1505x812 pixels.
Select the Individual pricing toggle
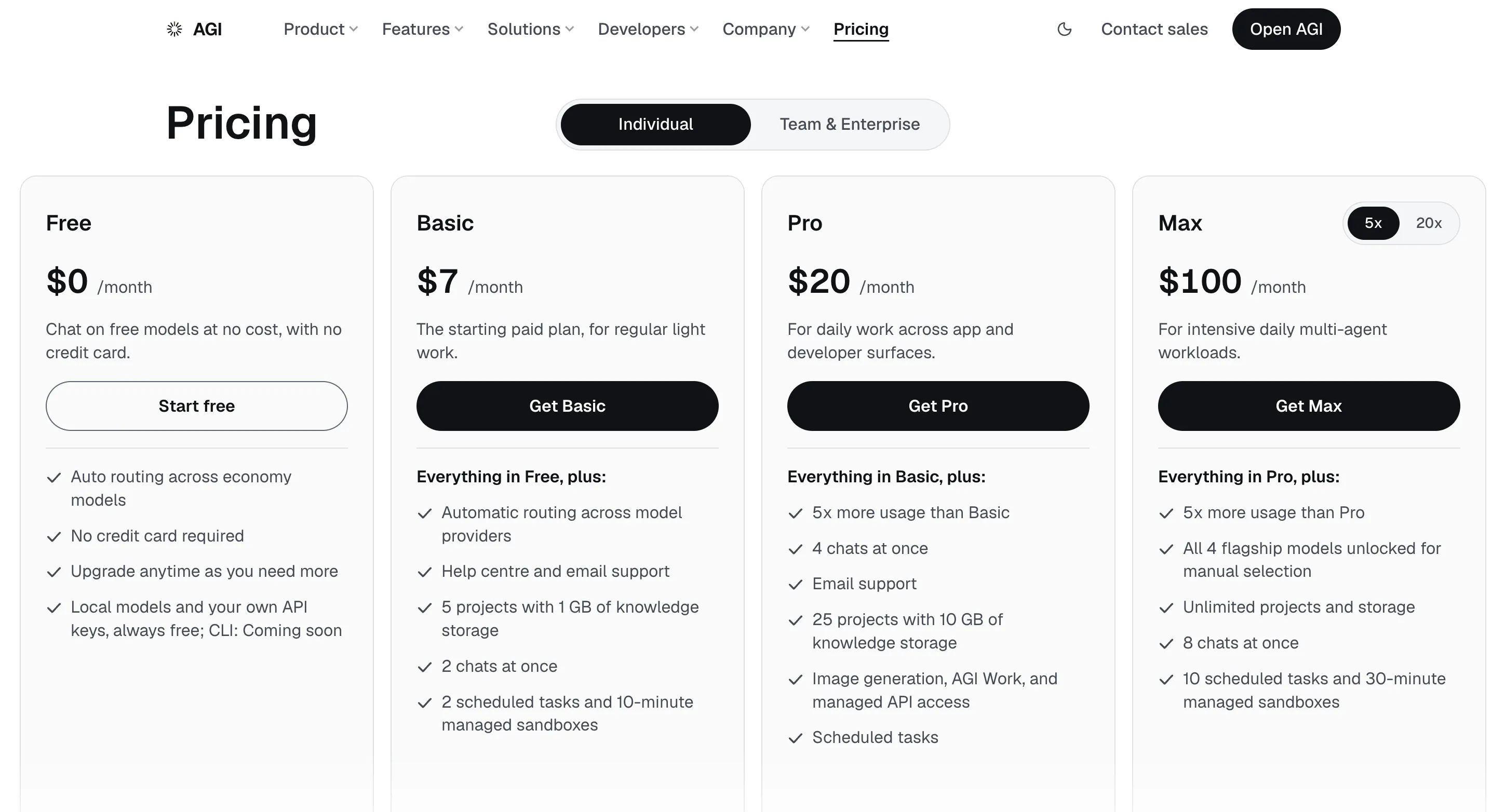(655, 125)
